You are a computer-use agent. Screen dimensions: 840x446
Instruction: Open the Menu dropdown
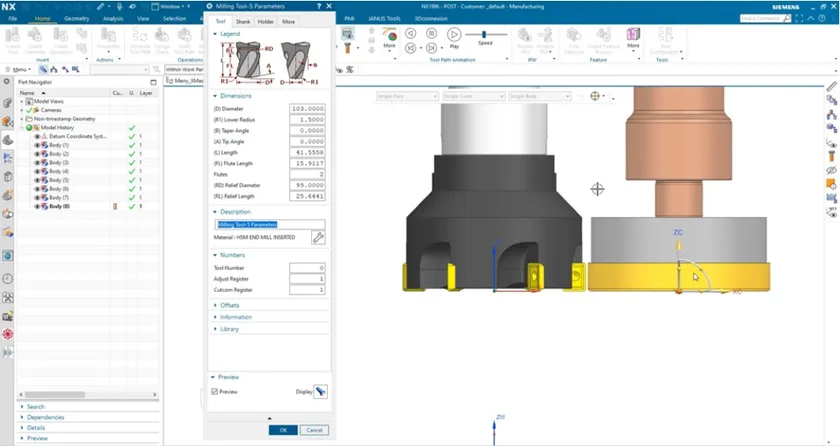[19, 69]
